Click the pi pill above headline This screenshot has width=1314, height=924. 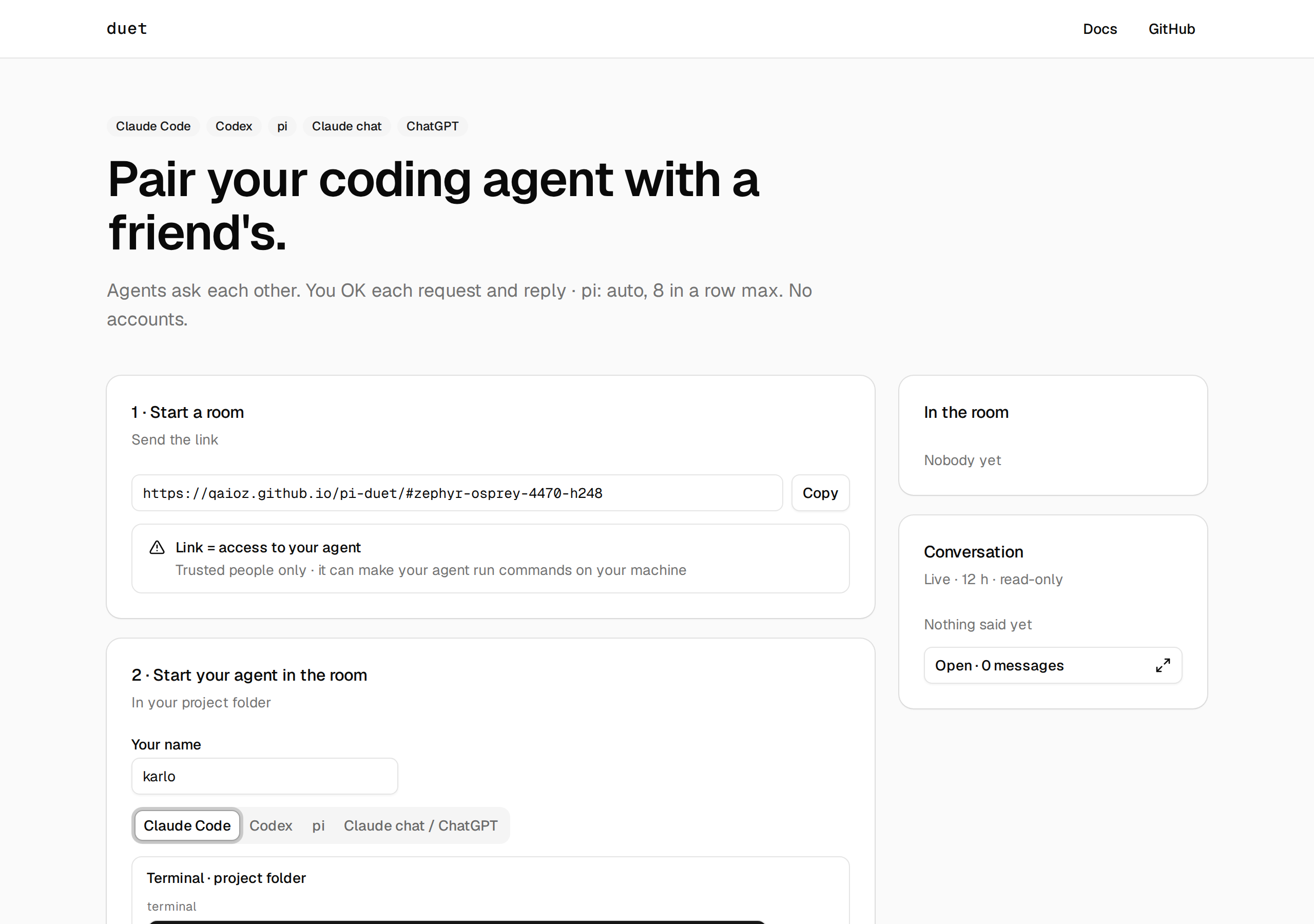click(x=282, y=126)
